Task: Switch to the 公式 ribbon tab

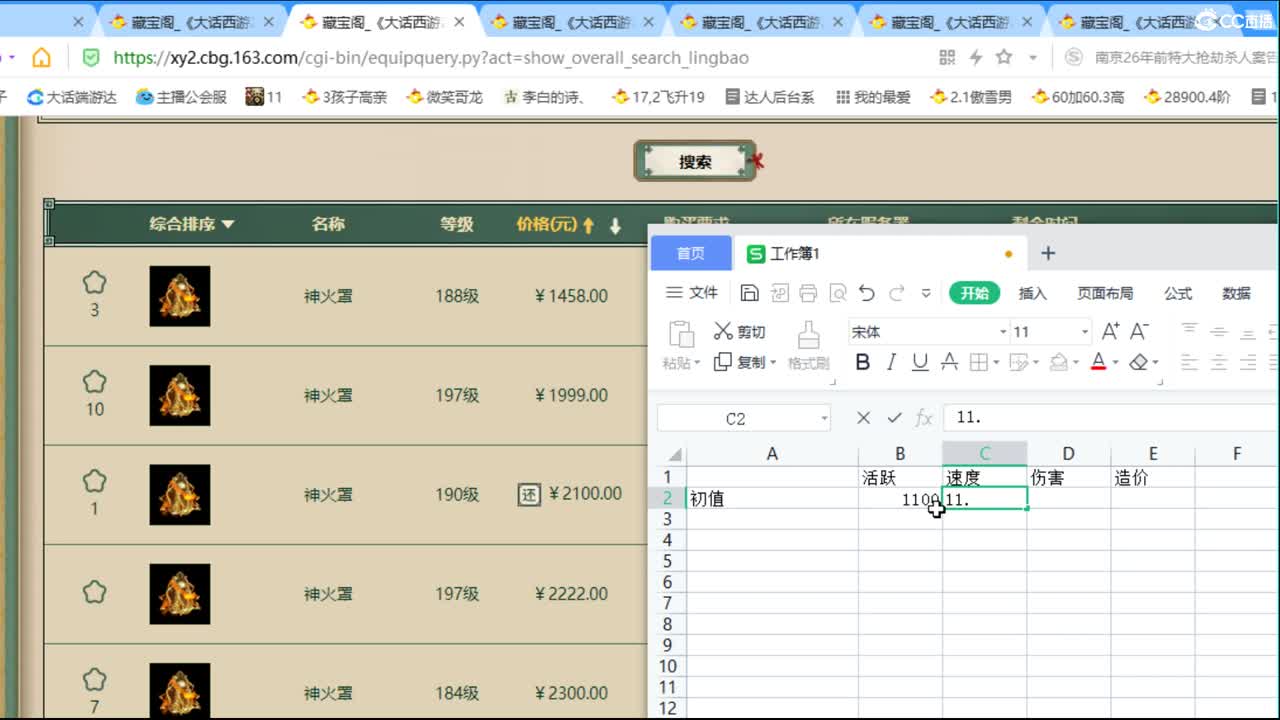Action: point(1178,293)
